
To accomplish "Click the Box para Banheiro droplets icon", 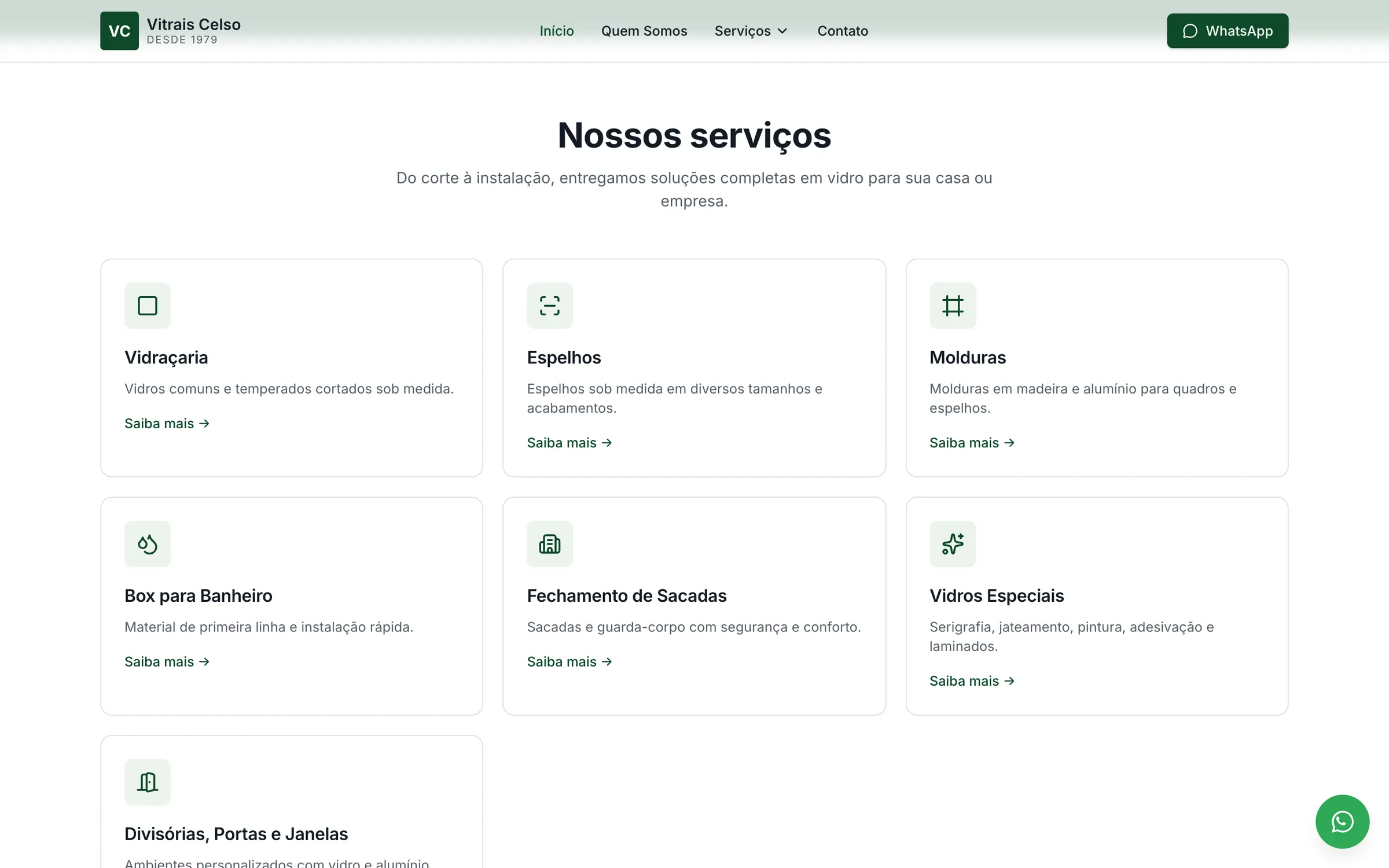I will coord(148,544).
